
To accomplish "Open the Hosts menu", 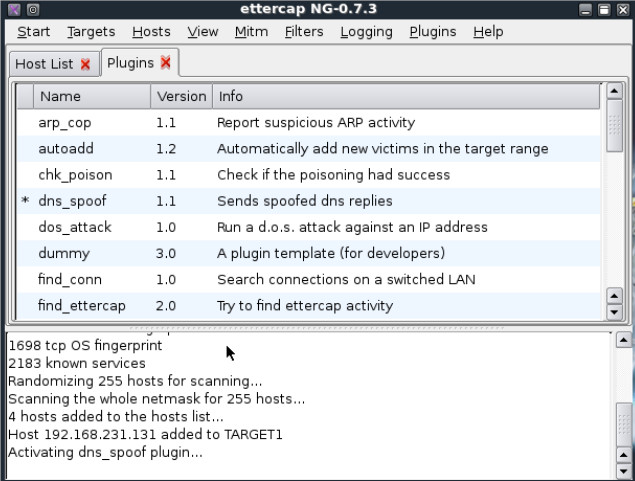I will tap(151, 32).
